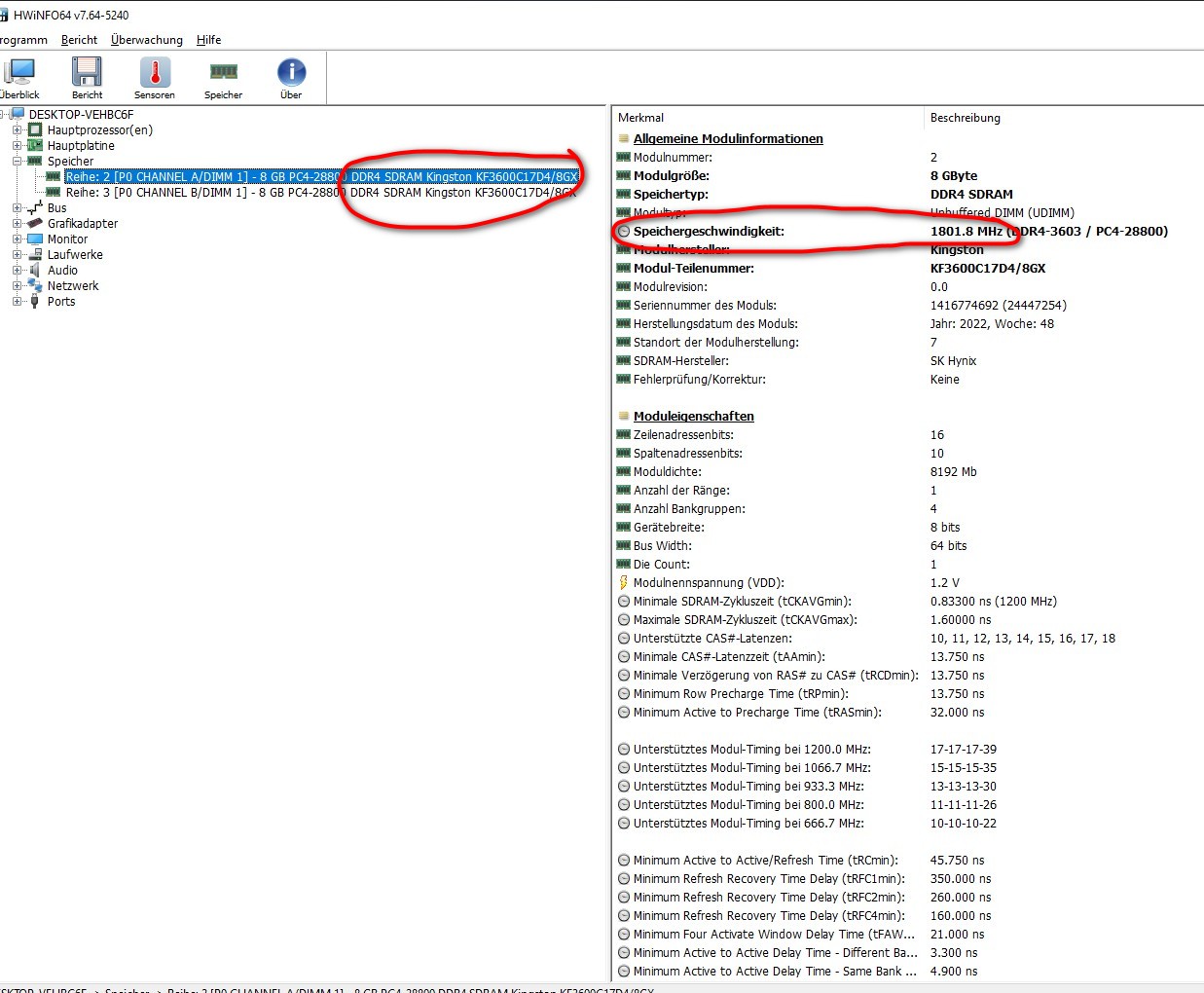Image resolution: width=1204 pixels, height=993 pixels.
Task: Expand the Ports tree node
Action: pos(17,301)
